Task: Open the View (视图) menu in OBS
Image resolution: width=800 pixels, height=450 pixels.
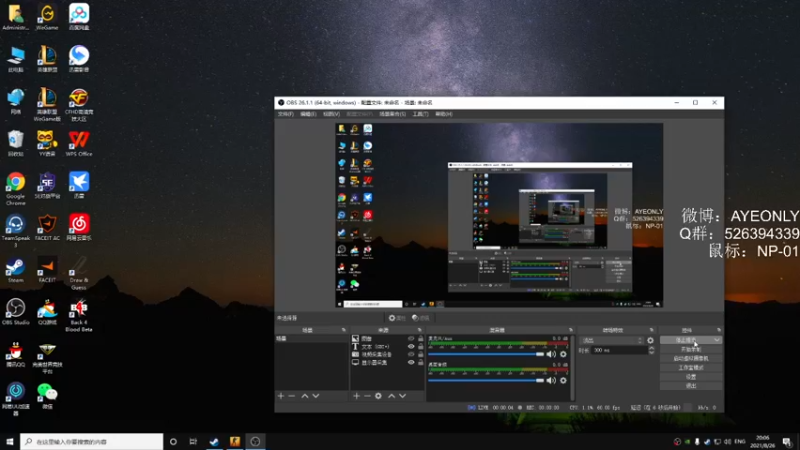Action: click(x=332, y=114)
